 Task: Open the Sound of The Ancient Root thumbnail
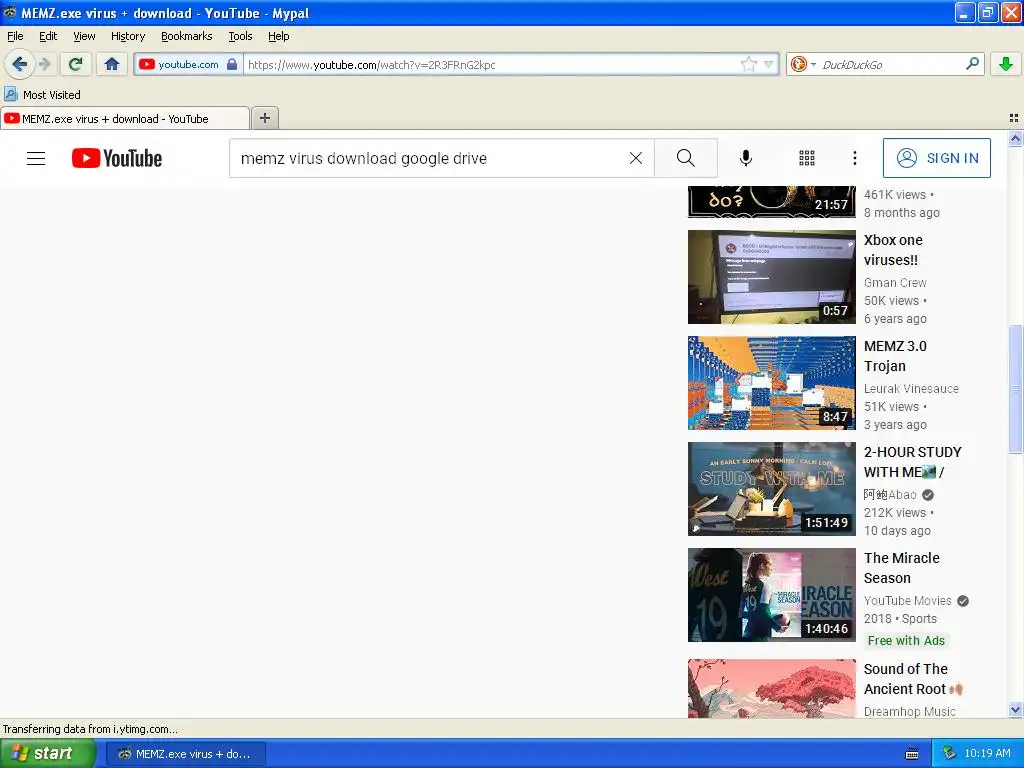pos(771,688)
